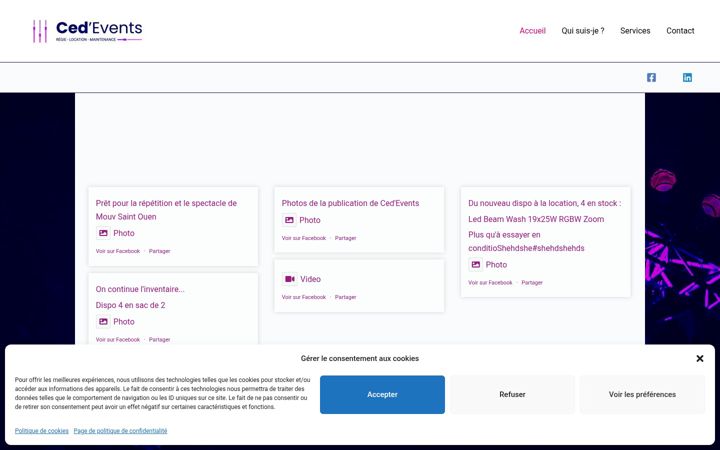The height and width of the screenshot is (450, 720).
Task: Open the Services menu item
Action: tap(635, 31)
